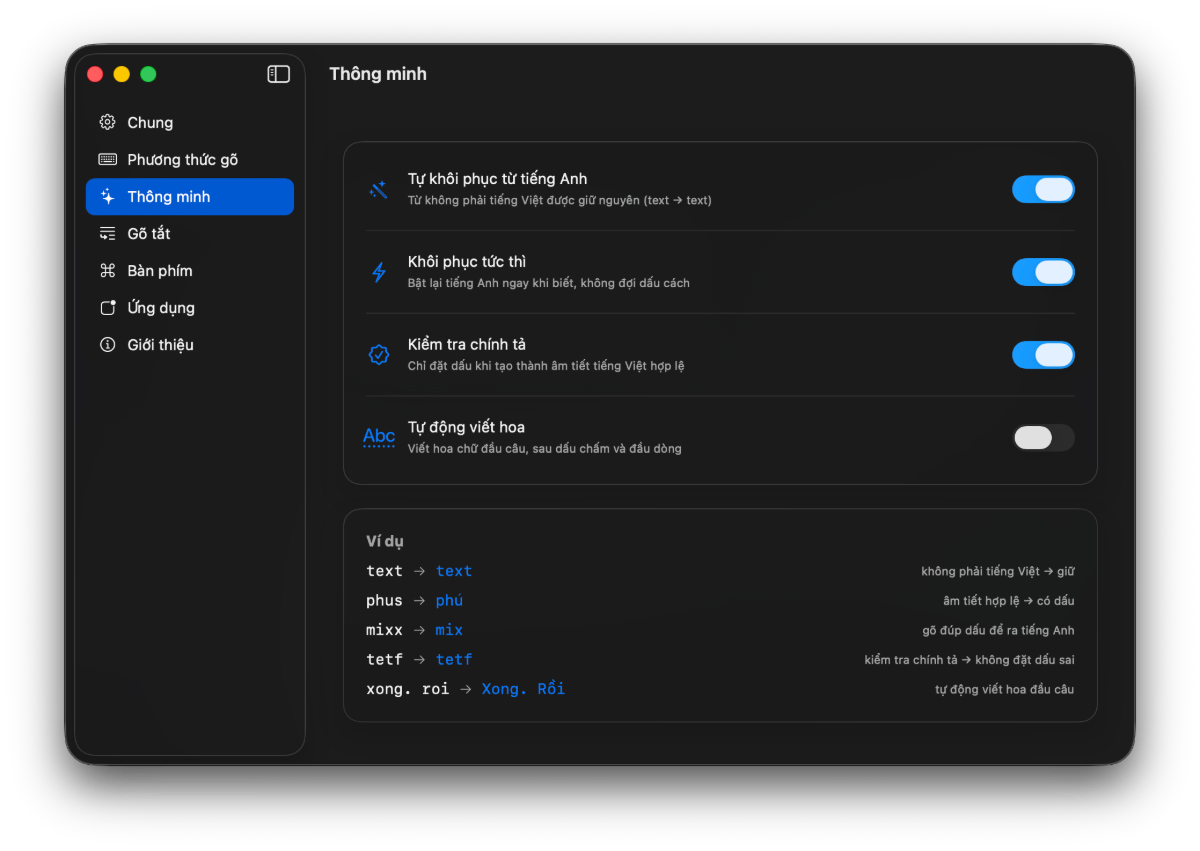This screenshot has height=851, width=1200.
Task: Click the checkmark seal icon of Kiểm tra chính tả
Action: click(x=378, y=354)
